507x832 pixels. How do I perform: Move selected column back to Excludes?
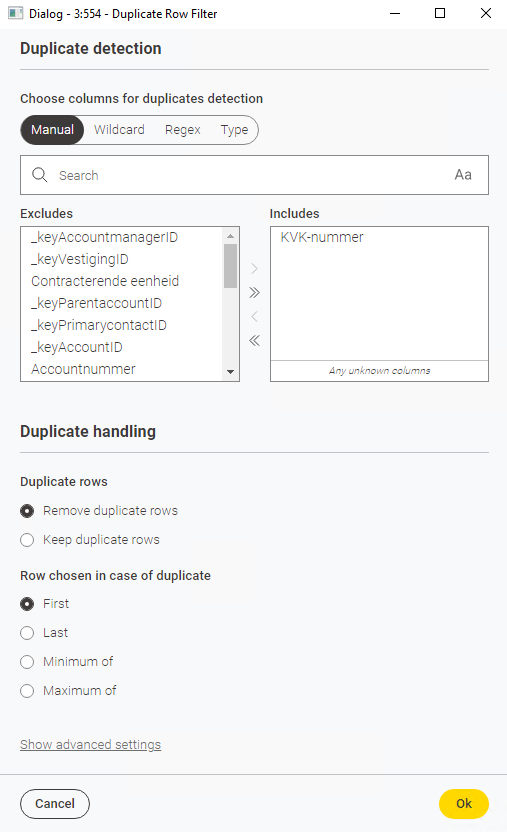(x=255, y=317)
